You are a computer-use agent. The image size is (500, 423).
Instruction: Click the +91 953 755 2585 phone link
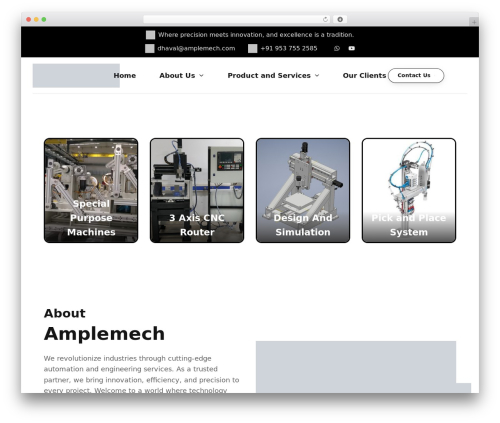[289, 48]
